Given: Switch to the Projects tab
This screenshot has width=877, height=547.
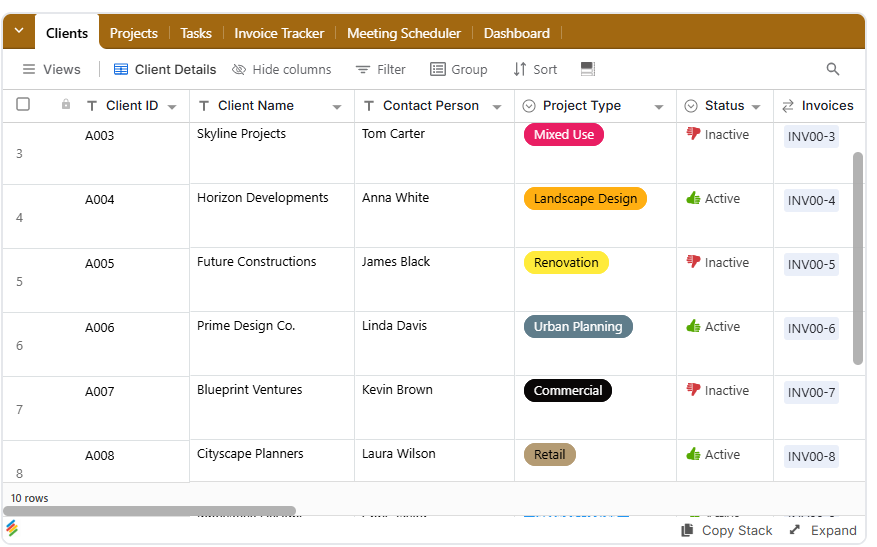Looking at the screenshot, I should pos(134,33).
